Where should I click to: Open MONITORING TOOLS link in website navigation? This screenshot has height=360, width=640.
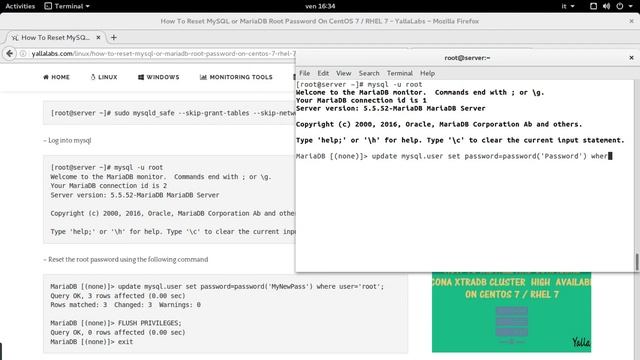point(236,77)
